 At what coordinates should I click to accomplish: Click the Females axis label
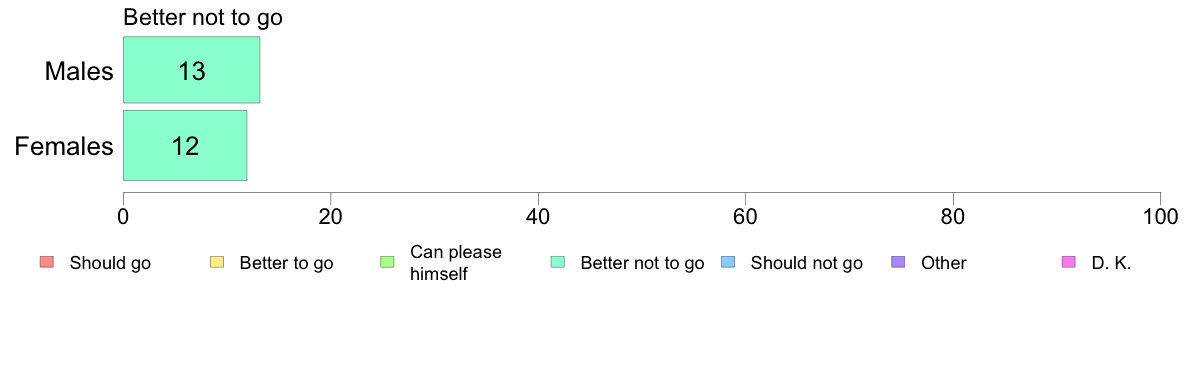point(64,146)
